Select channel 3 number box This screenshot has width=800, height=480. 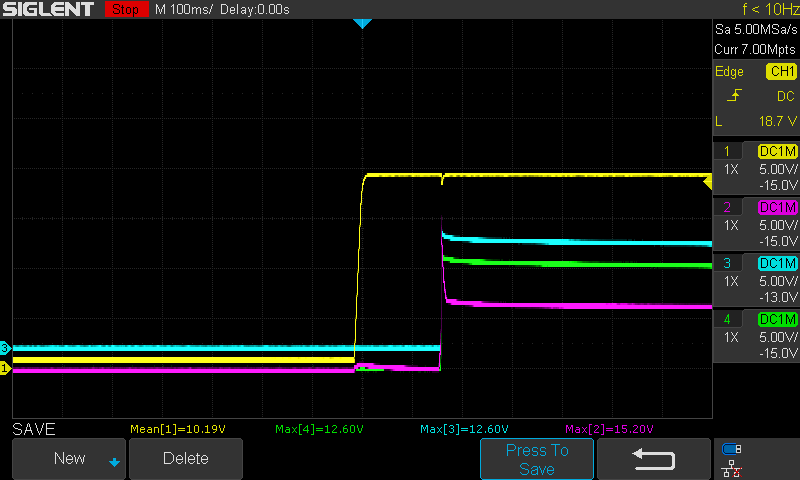[727, 263]
